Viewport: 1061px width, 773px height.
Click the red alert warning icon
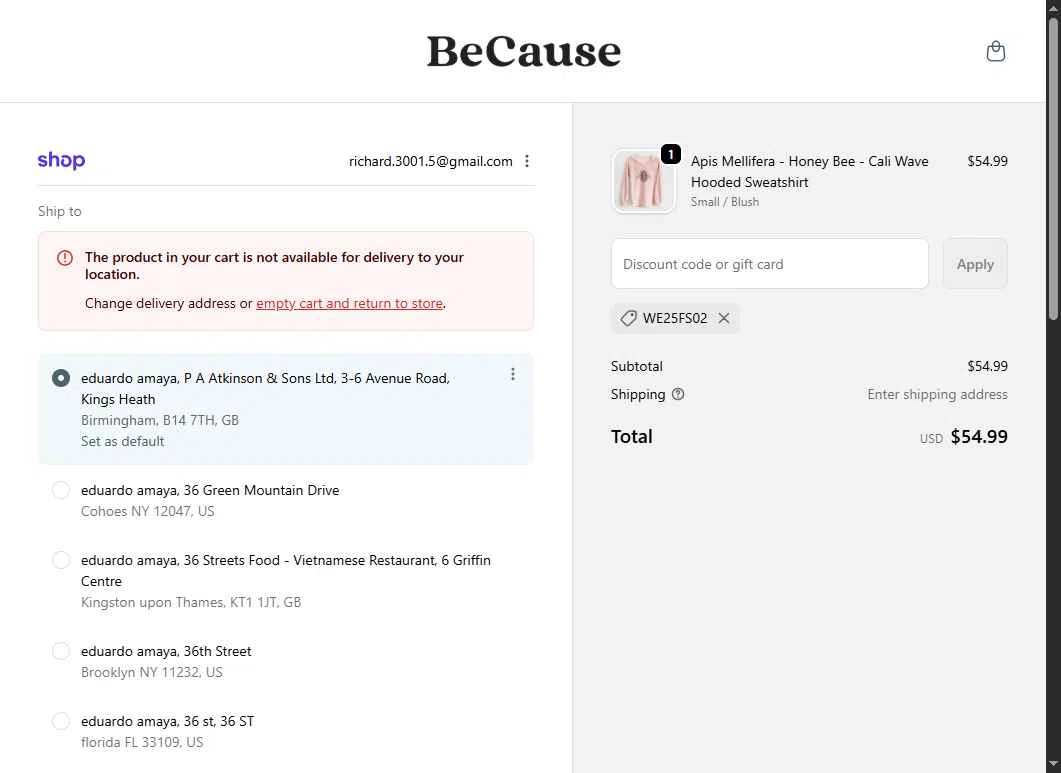pos(65,258)
